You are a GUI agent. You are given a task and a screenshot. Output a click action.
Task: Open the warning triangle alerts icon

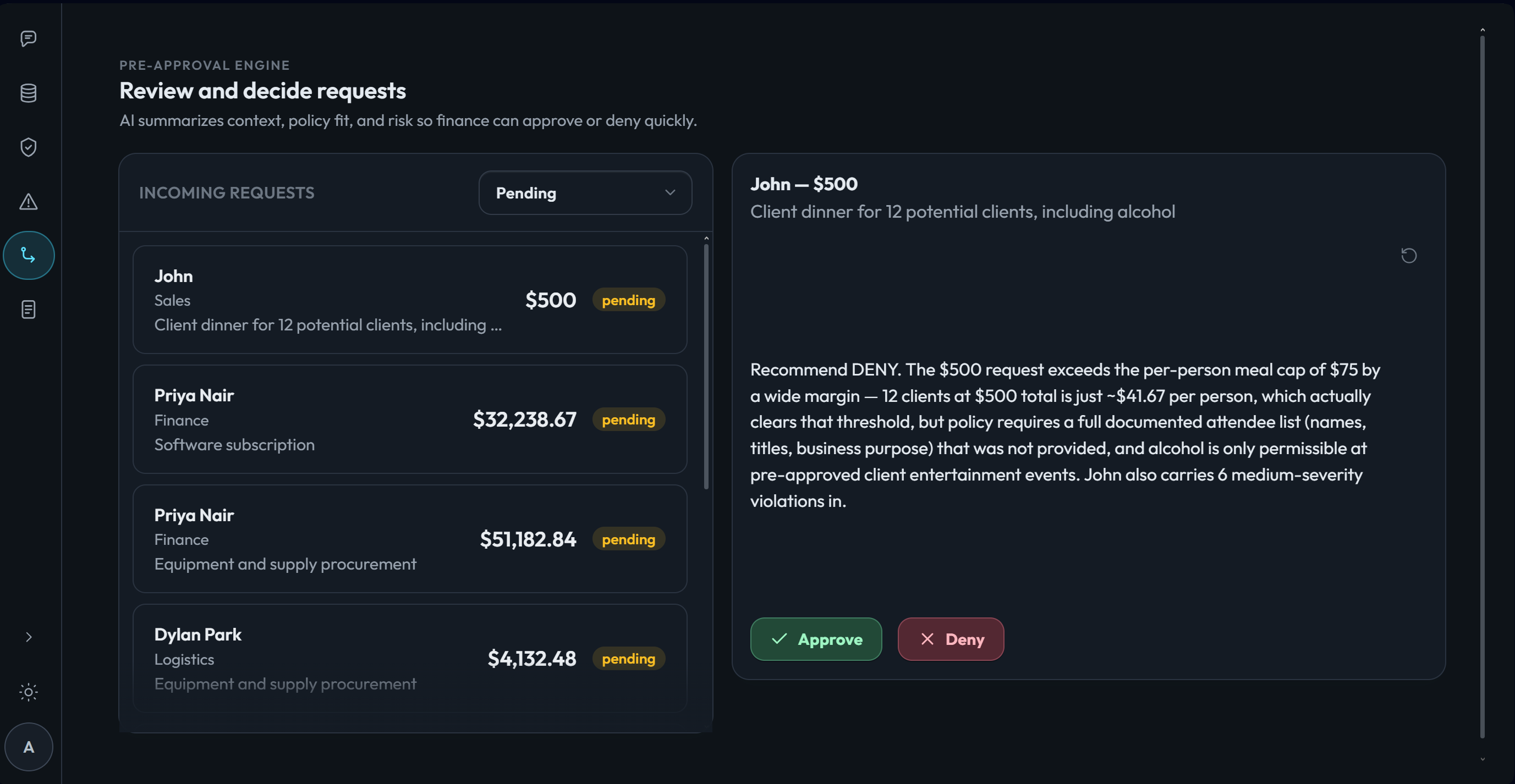click(x=28, y=202)
